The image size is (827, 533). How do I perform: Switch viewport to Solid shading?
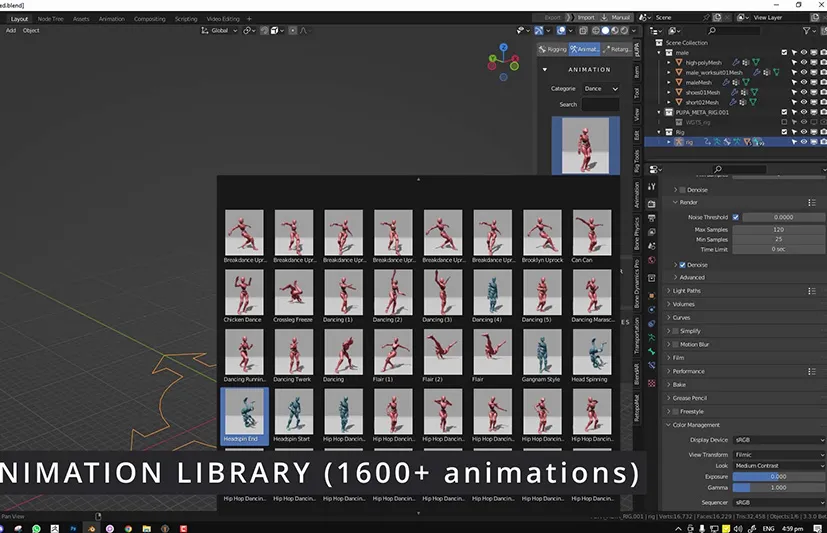(x=605, y=31)
